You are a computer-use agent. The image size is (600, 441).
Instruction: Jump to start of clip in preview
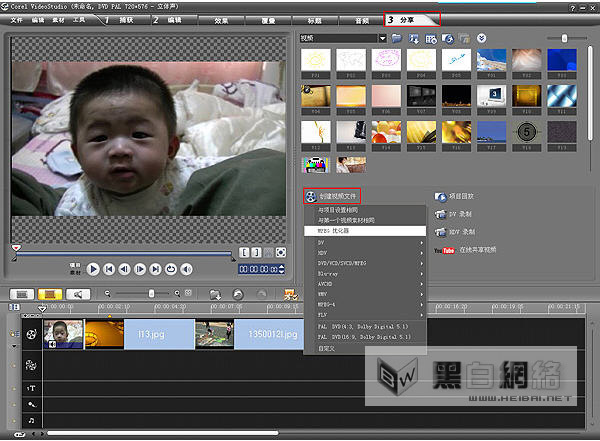coord(109,269)
